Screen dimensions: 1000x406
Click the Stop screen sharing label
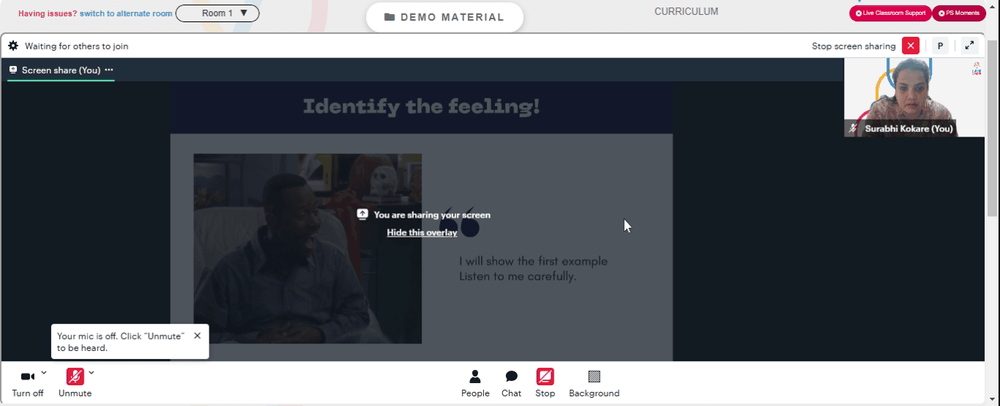[x=853, y=46]
